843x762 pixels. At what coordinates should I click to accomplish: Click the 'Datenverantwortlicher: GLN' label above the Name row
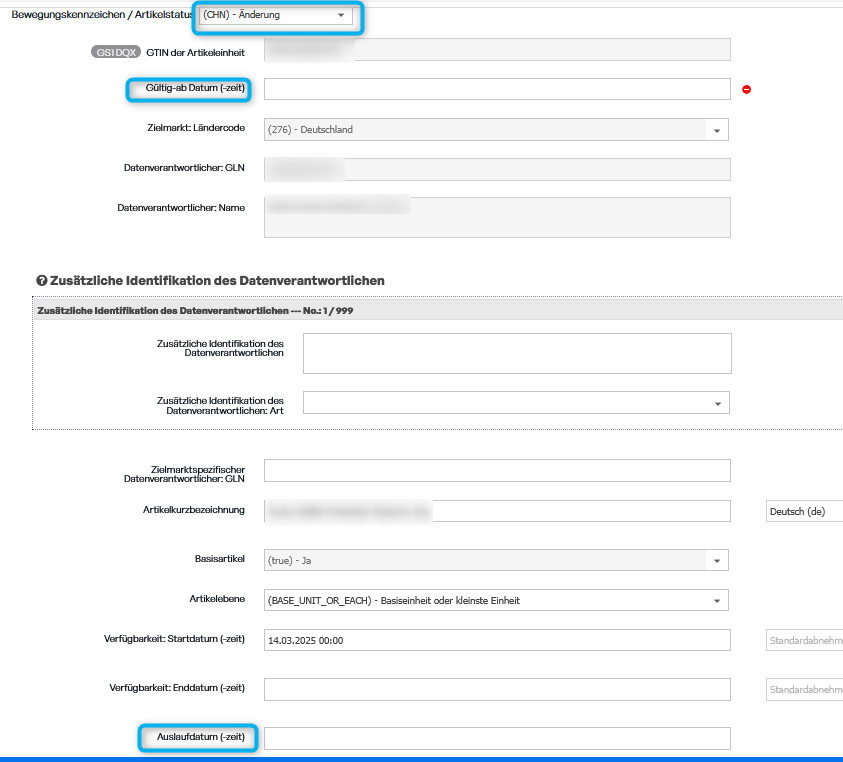tap(184, 168)
